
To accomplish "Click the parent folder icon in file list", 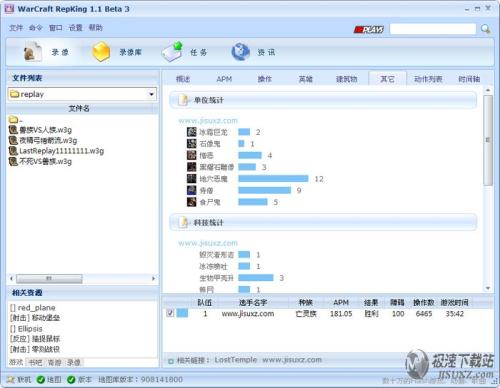I will click(x=13, y=119).
